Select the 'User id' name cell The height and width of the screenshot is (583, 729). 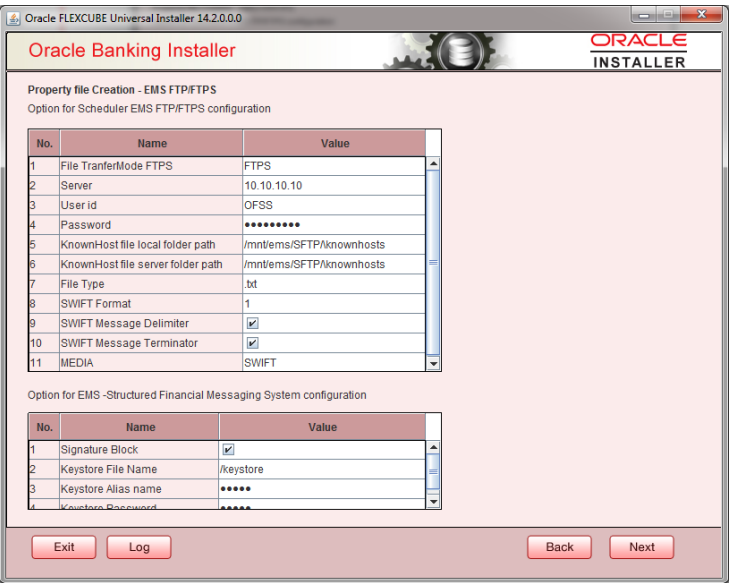[151, 205]
